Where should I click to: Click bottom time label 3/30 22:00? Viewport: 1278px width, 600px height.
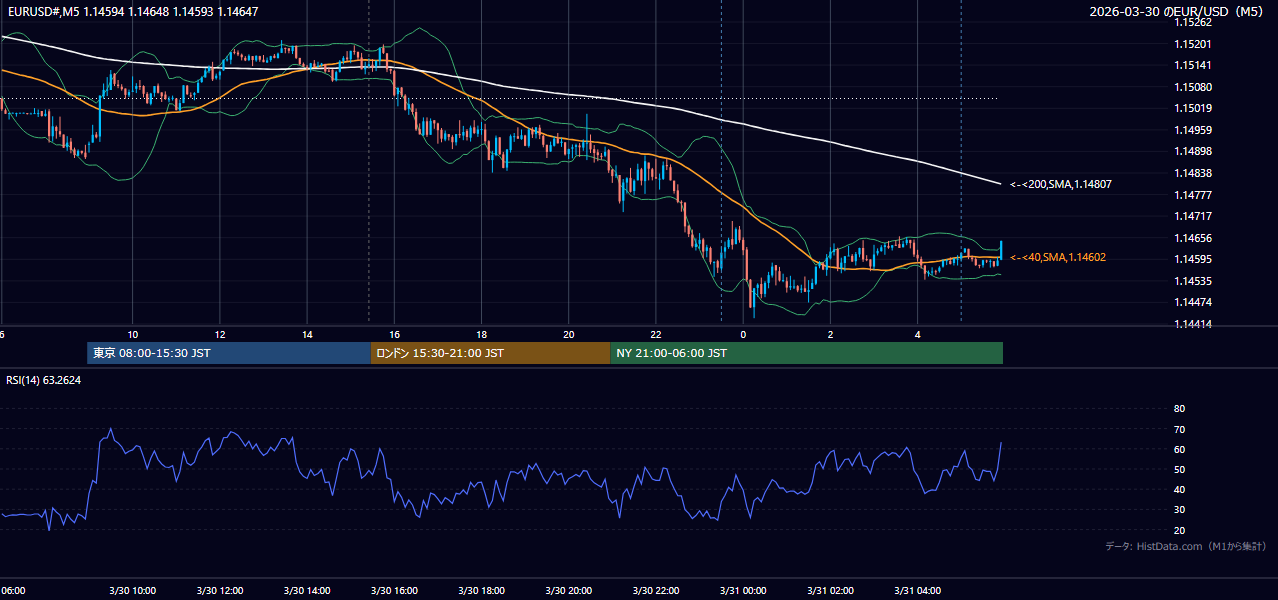click(x=656, y=590)
